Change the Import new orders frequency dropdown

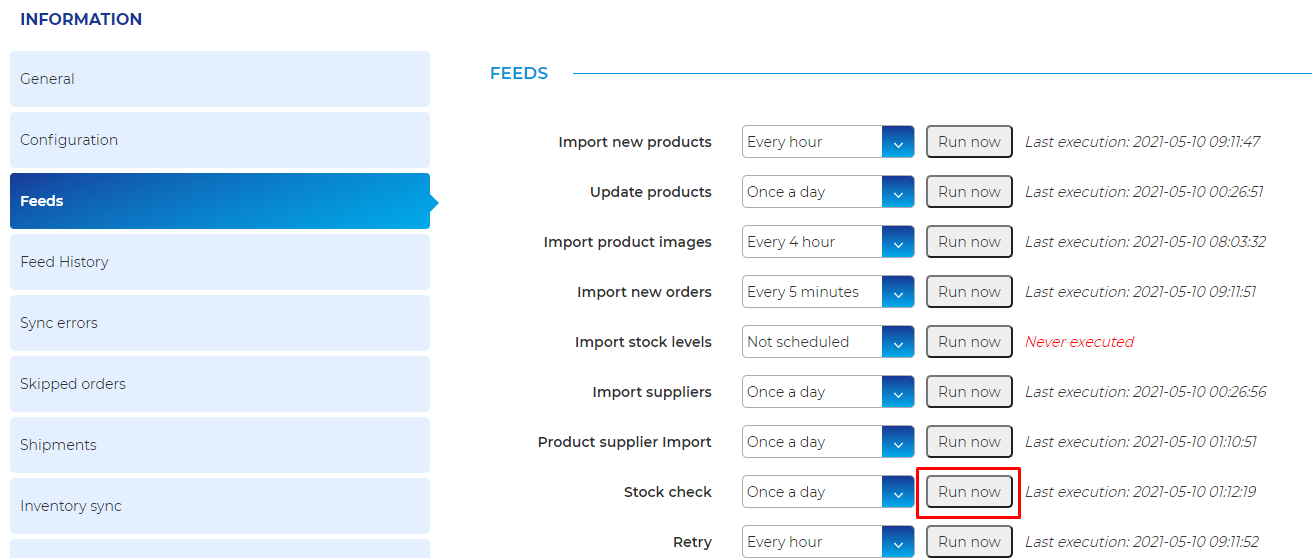click(x=828, y=292)
